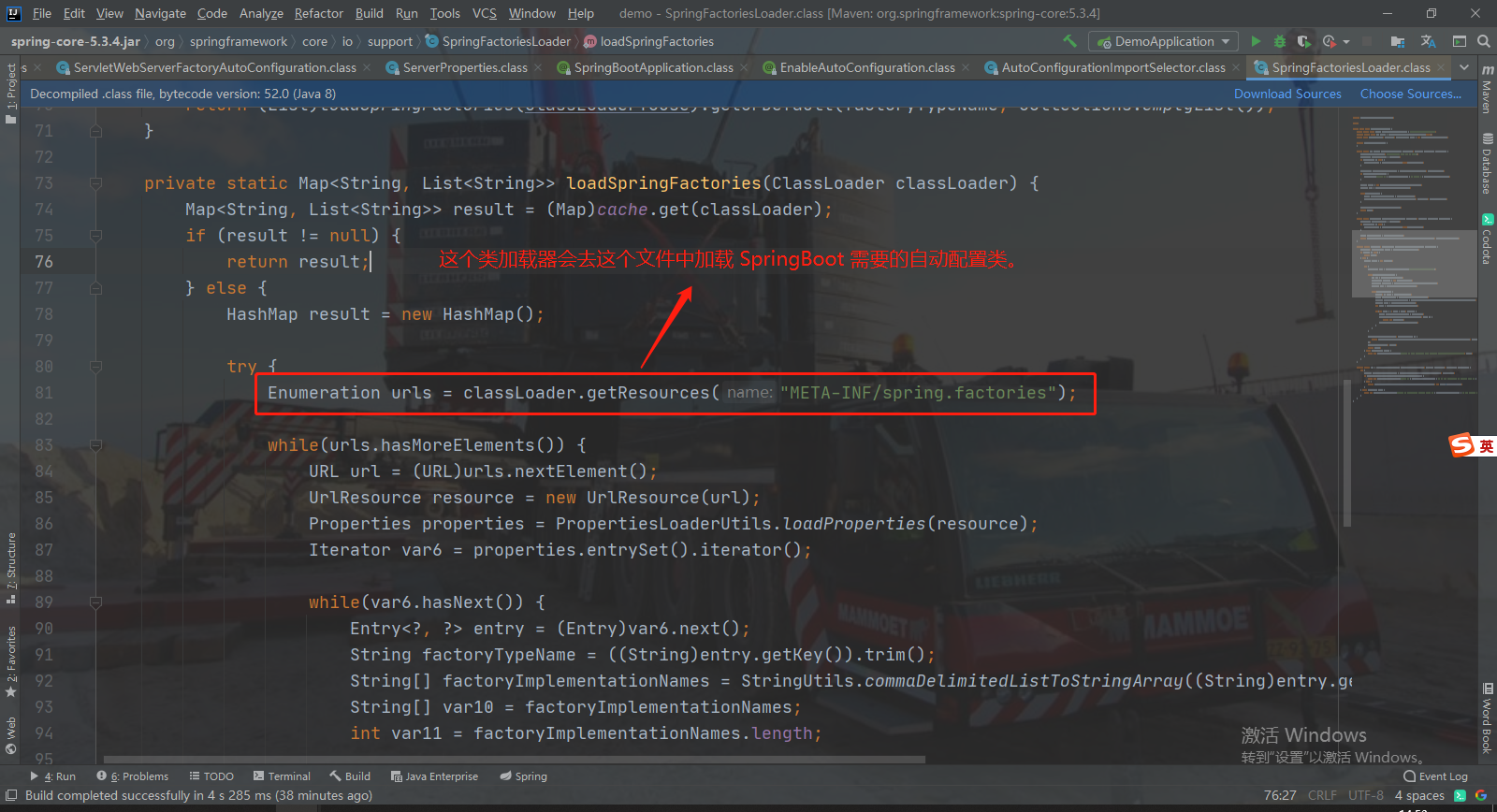
Task: Click the profiler run icon
Action: (1330, 41)
